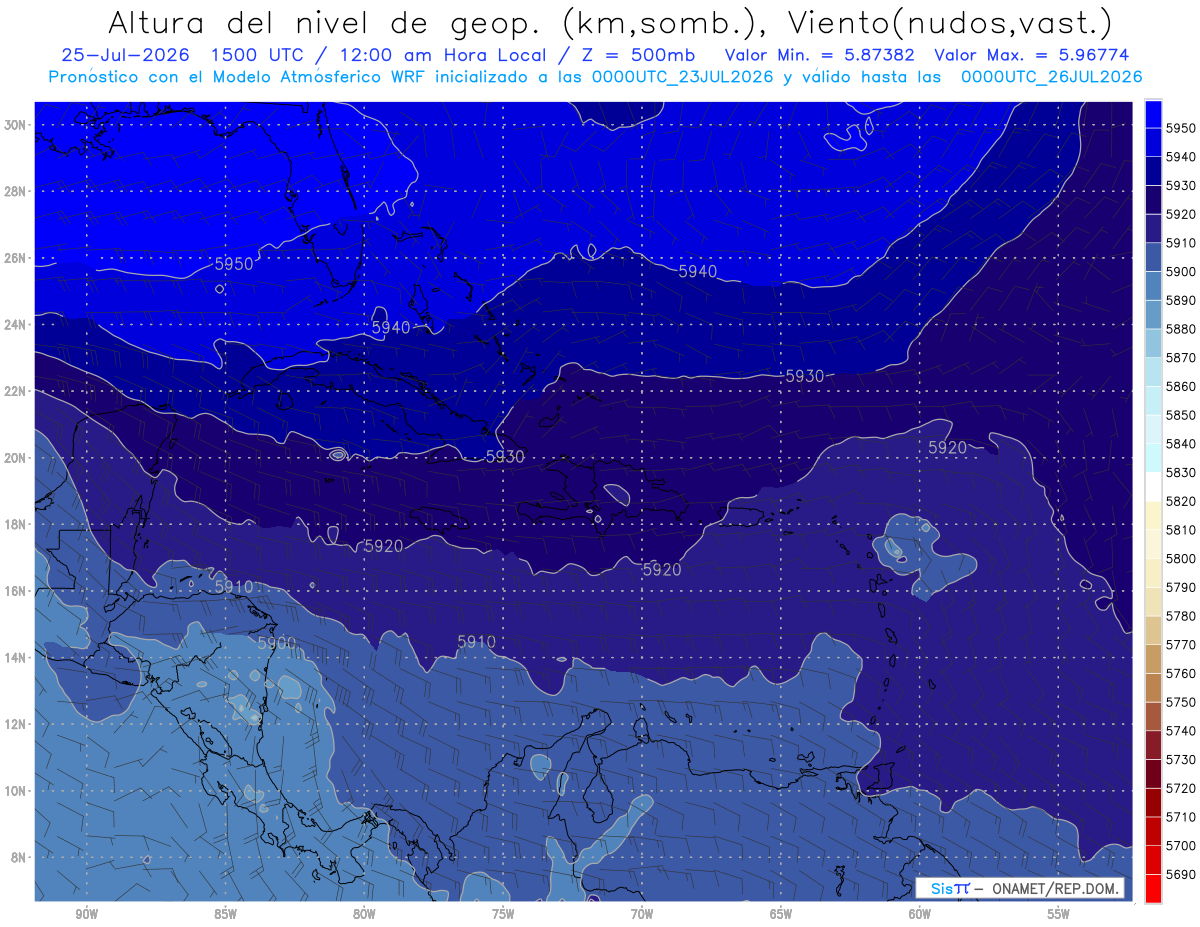
Task: Click the '22N' latitude axis label
Action: (x=15, y=391)
